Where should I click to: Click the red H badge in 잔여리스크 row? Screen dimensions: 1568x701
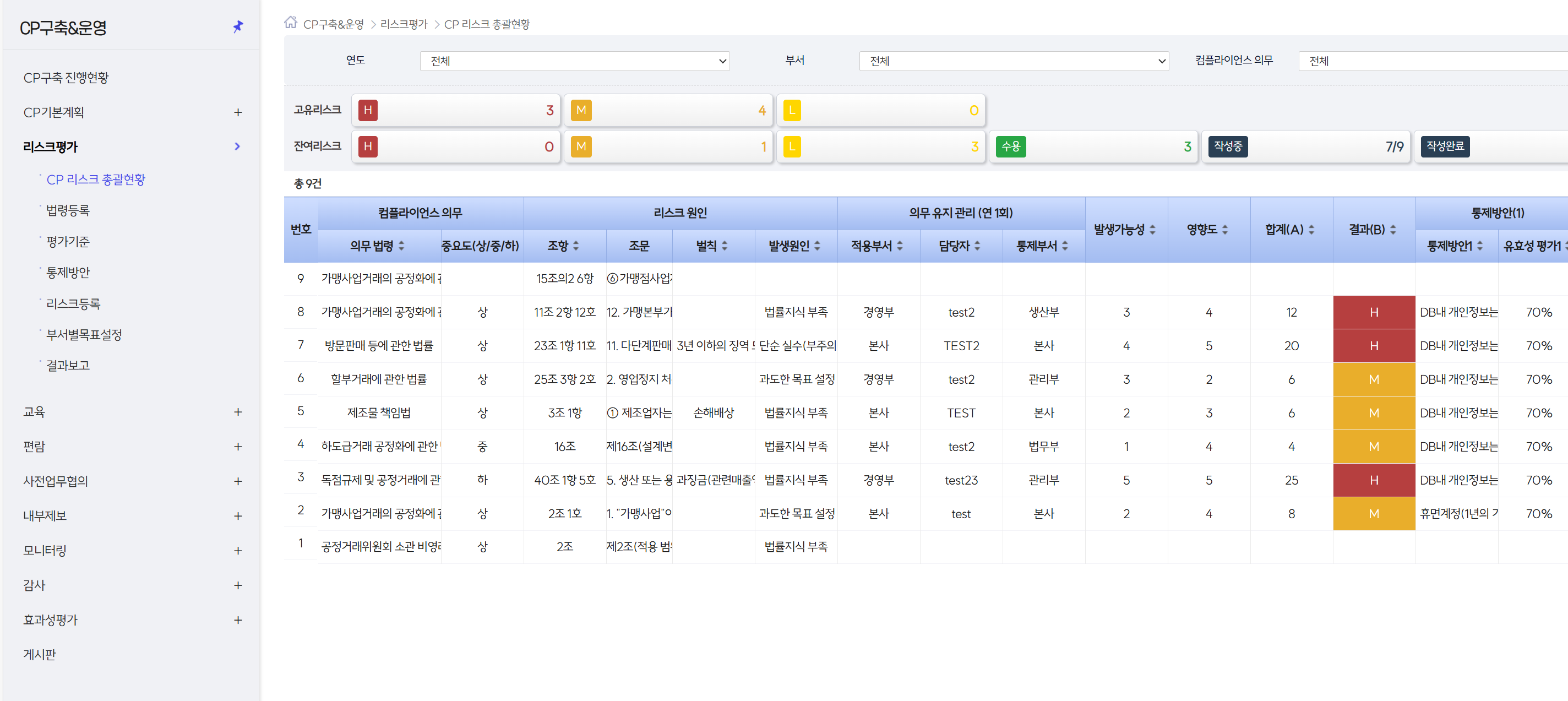[368, 146]
